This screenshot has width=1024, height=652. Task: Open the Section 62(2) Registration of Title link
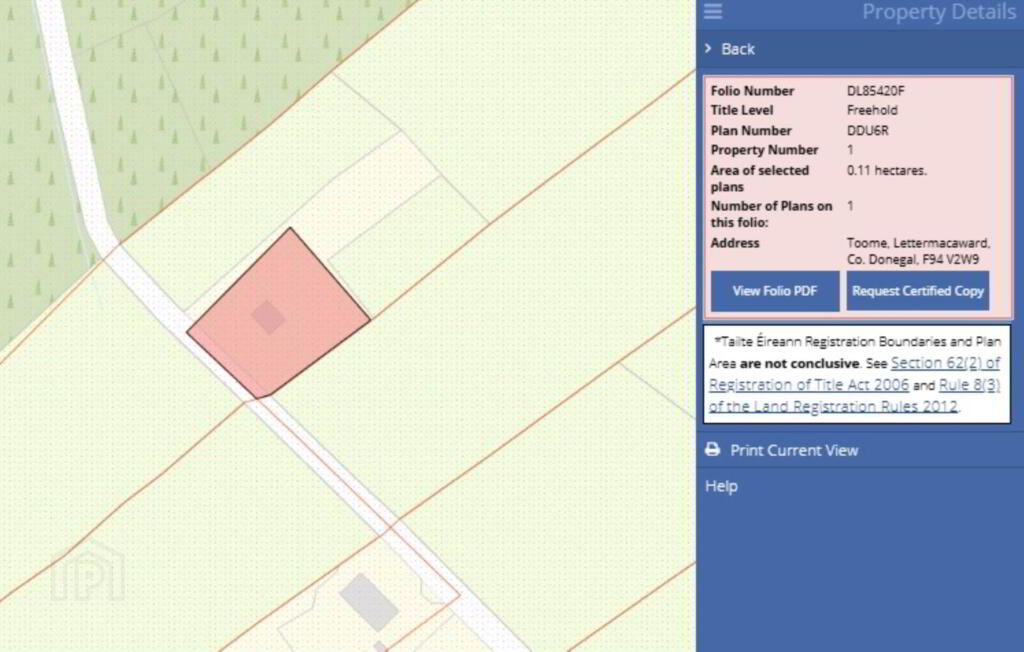[944, 363]
